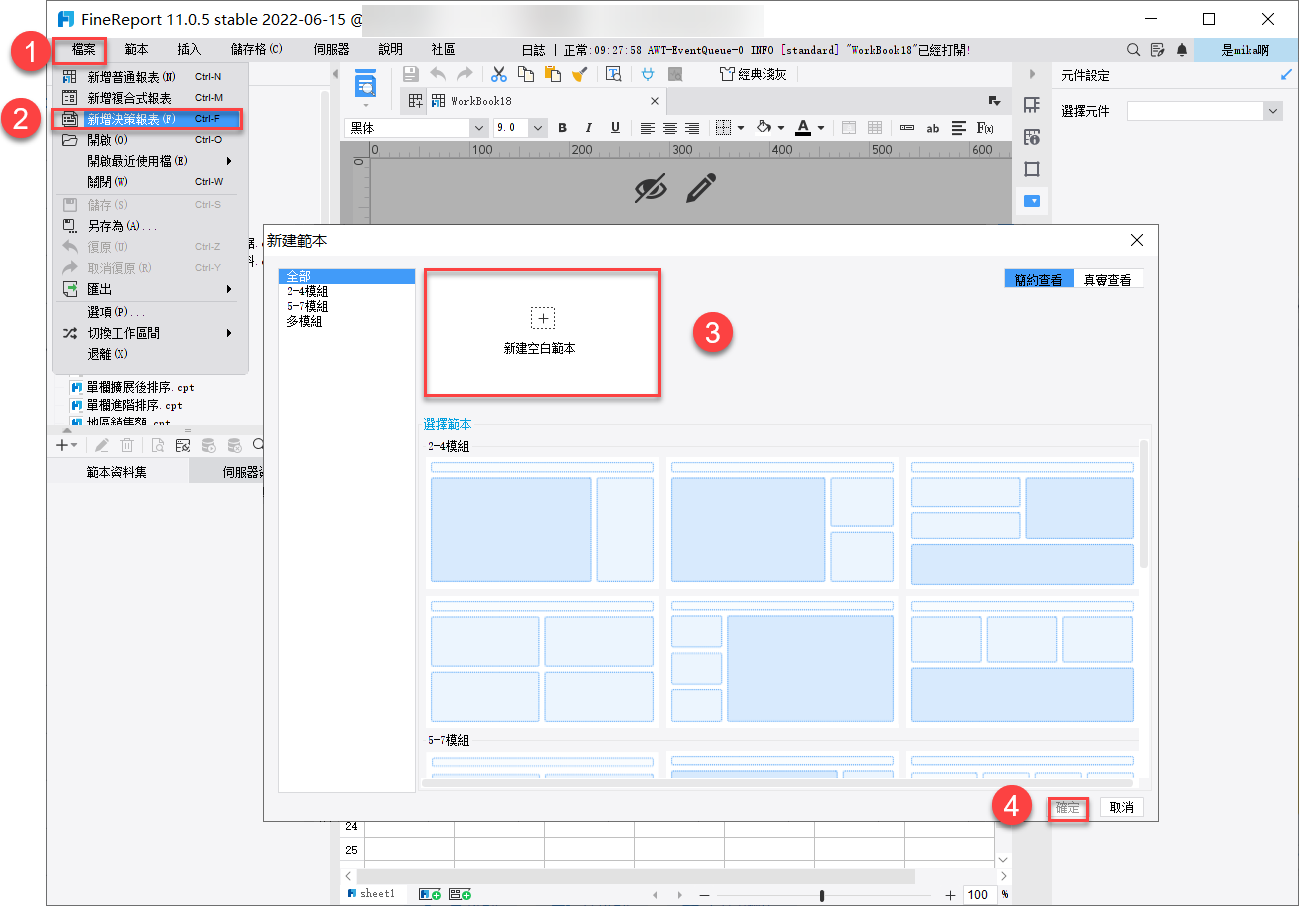The image size is (1299, 906).
Task: Switch to 真實查看 view mode
Action: pos(1108,280)
